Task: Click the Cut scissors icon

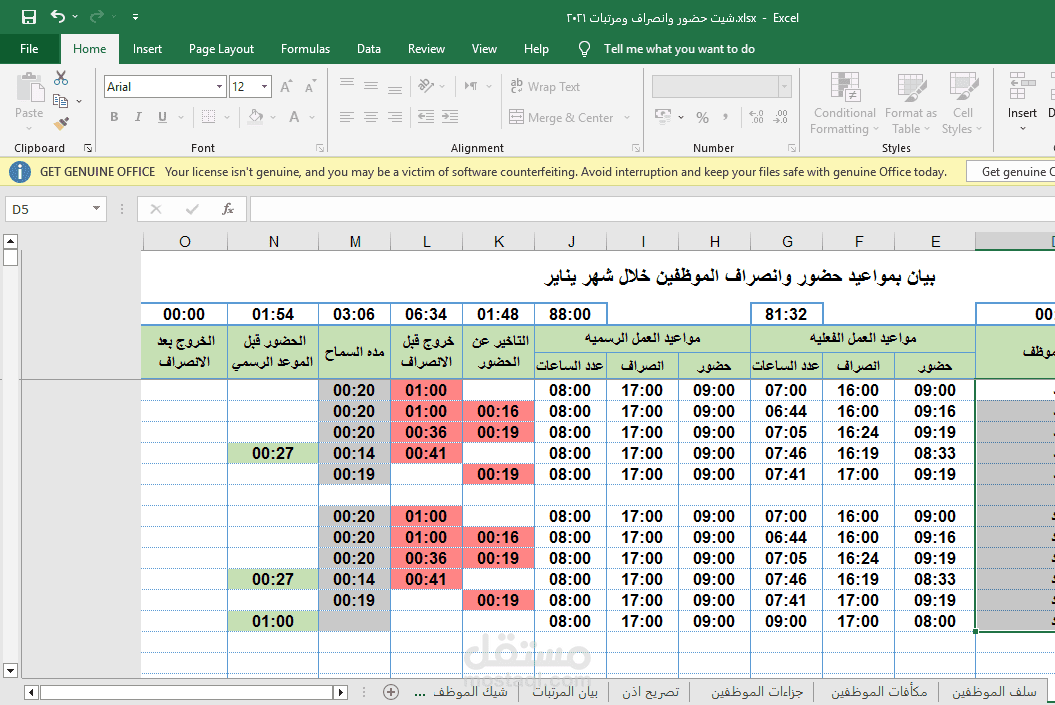Action: pos(60,77)
